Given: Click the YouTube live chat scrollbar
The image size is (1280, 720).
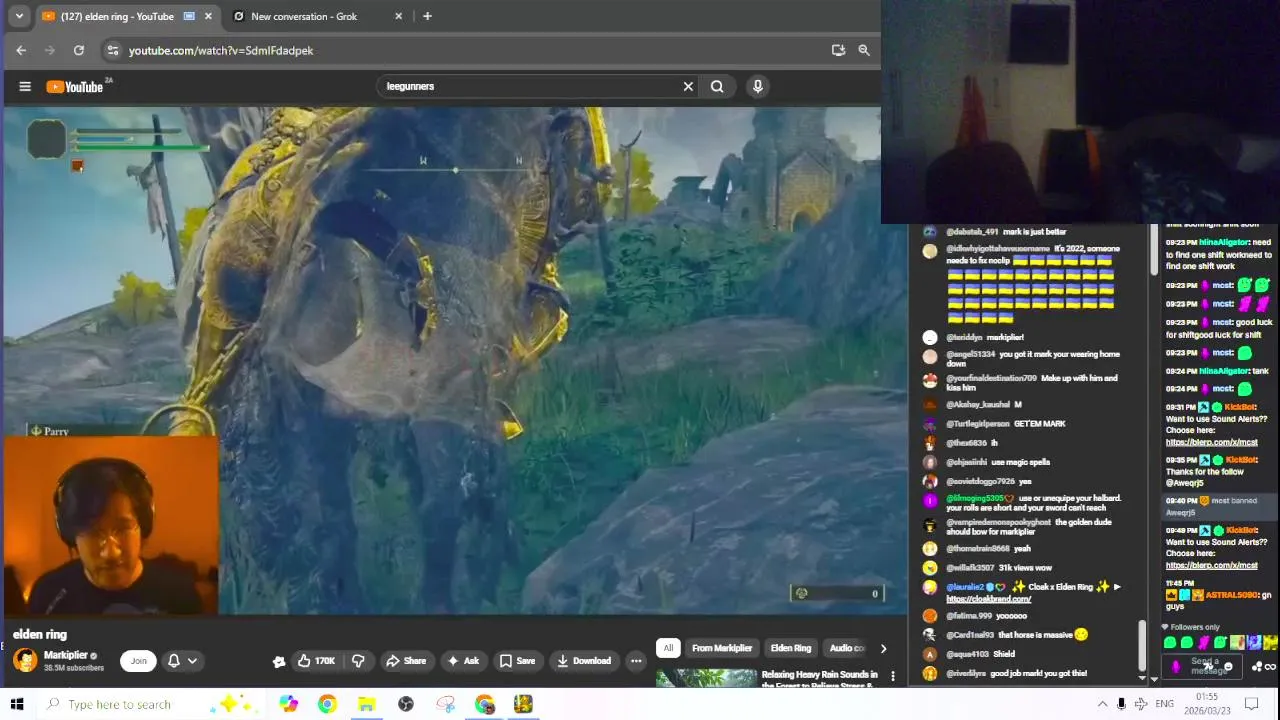Looking at the screenshot, I should coord(1140,646).
